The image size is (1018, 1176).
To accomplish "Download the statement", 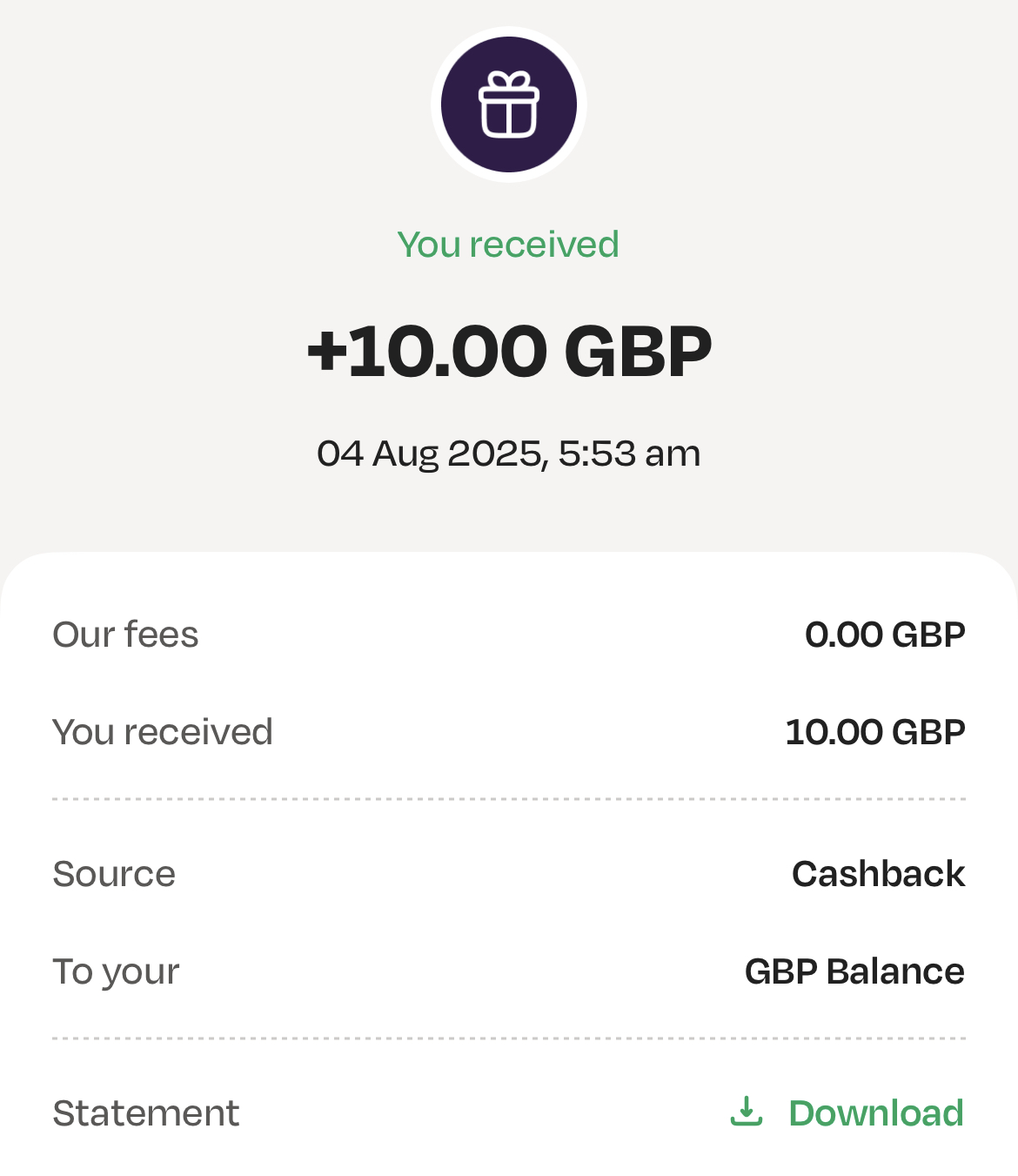I will coord(846,1112).
